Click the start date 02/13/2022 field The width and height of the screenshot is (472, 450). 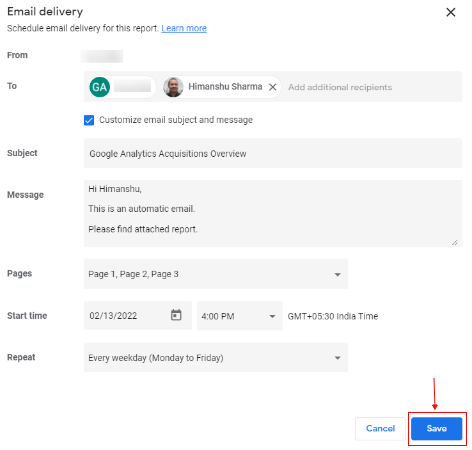[138, 315]
